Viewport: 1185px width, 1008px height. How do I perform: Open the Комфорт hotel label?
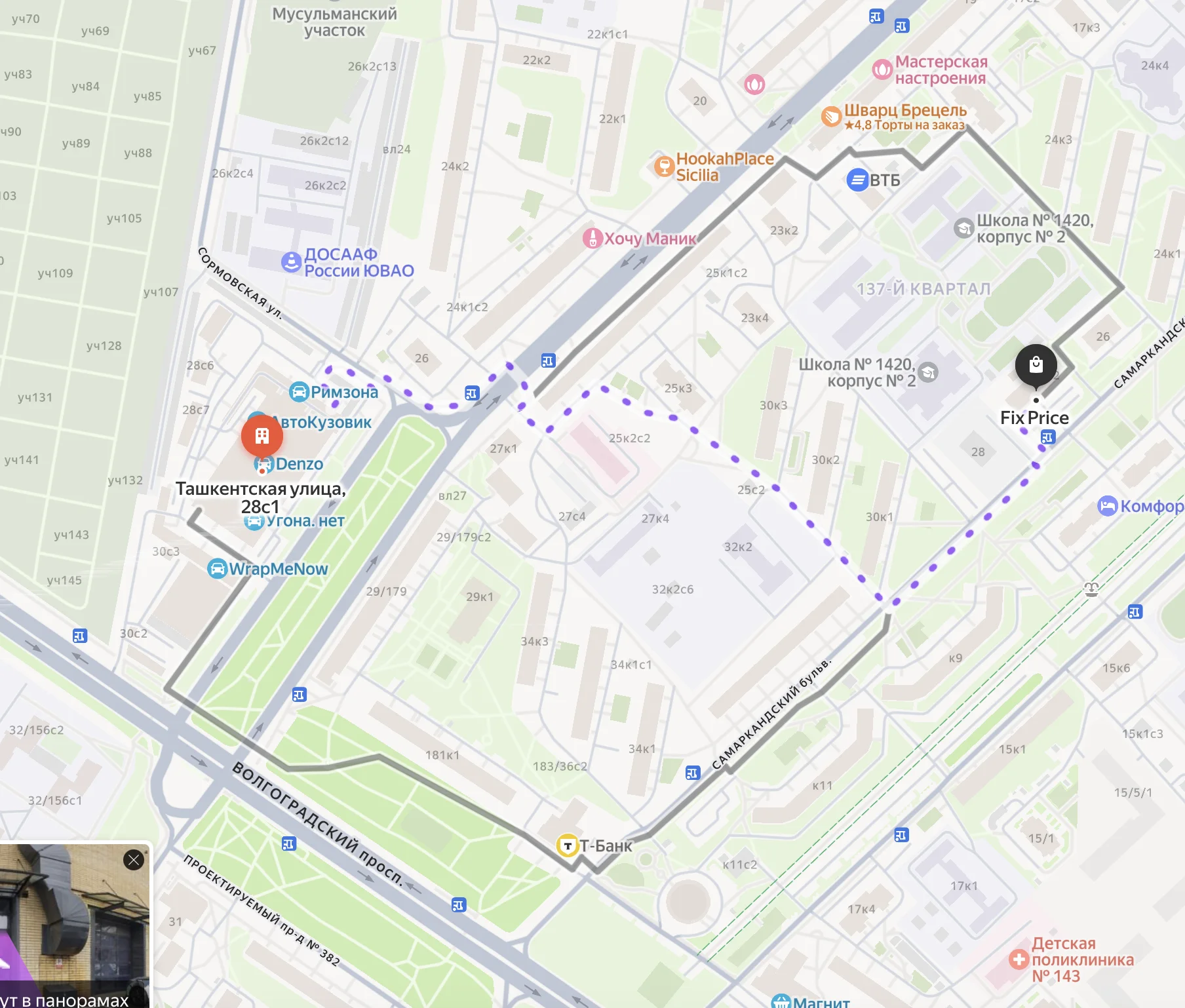(x=1152, y=506)
